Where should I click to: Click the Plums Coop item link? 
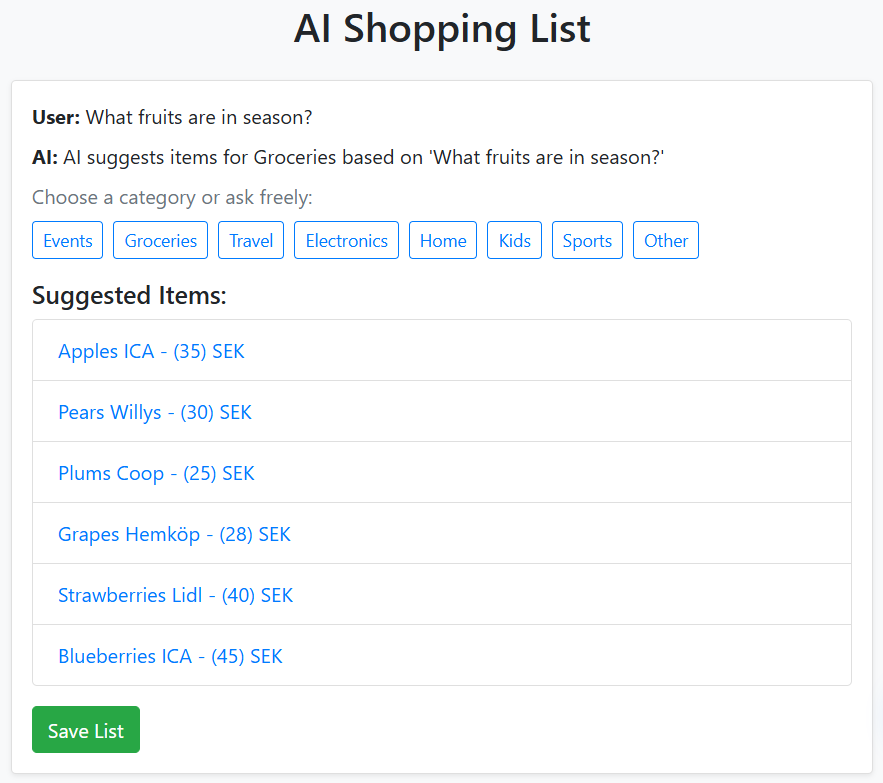156,473
